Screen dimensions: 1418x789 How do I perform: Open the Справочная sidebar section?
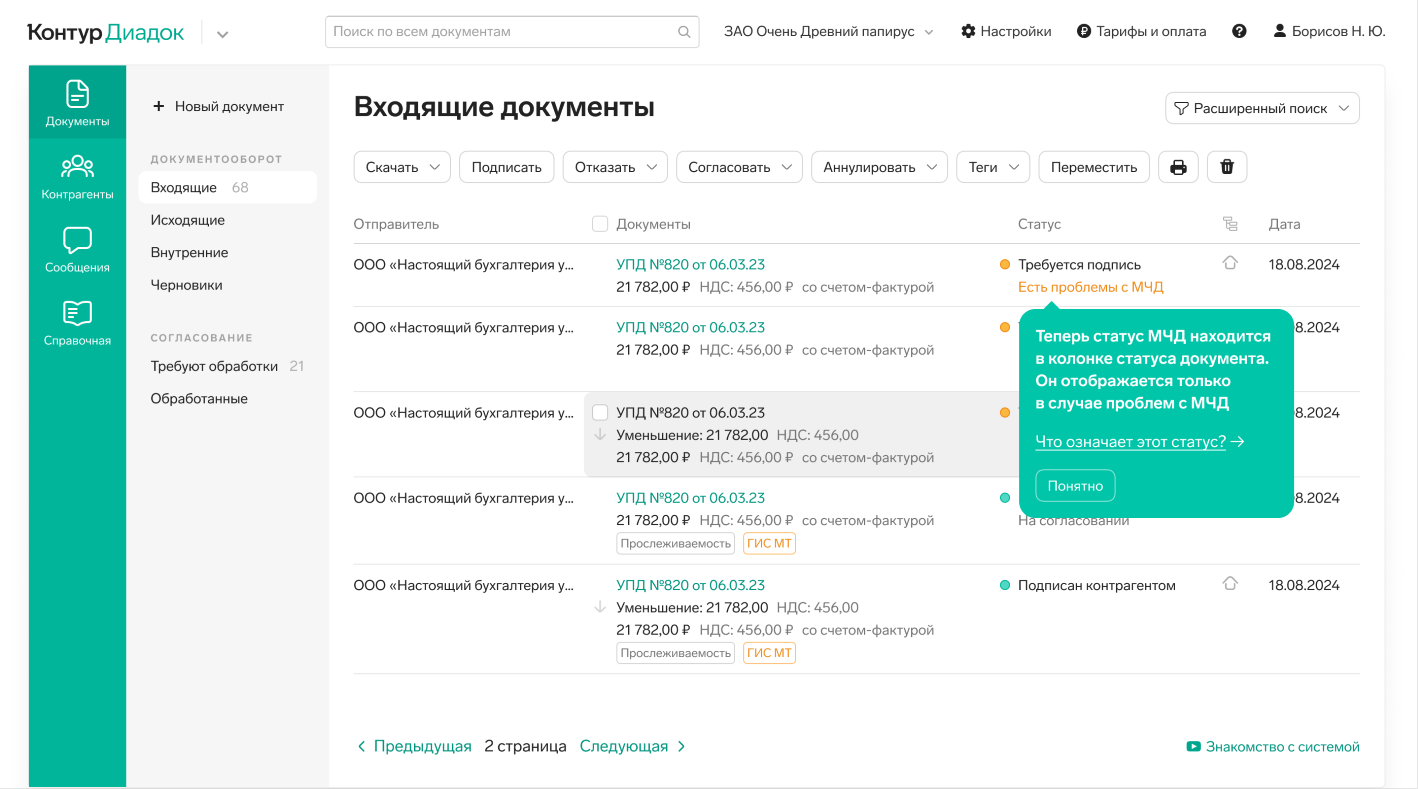pyautogui.click(x=77, y=323)
